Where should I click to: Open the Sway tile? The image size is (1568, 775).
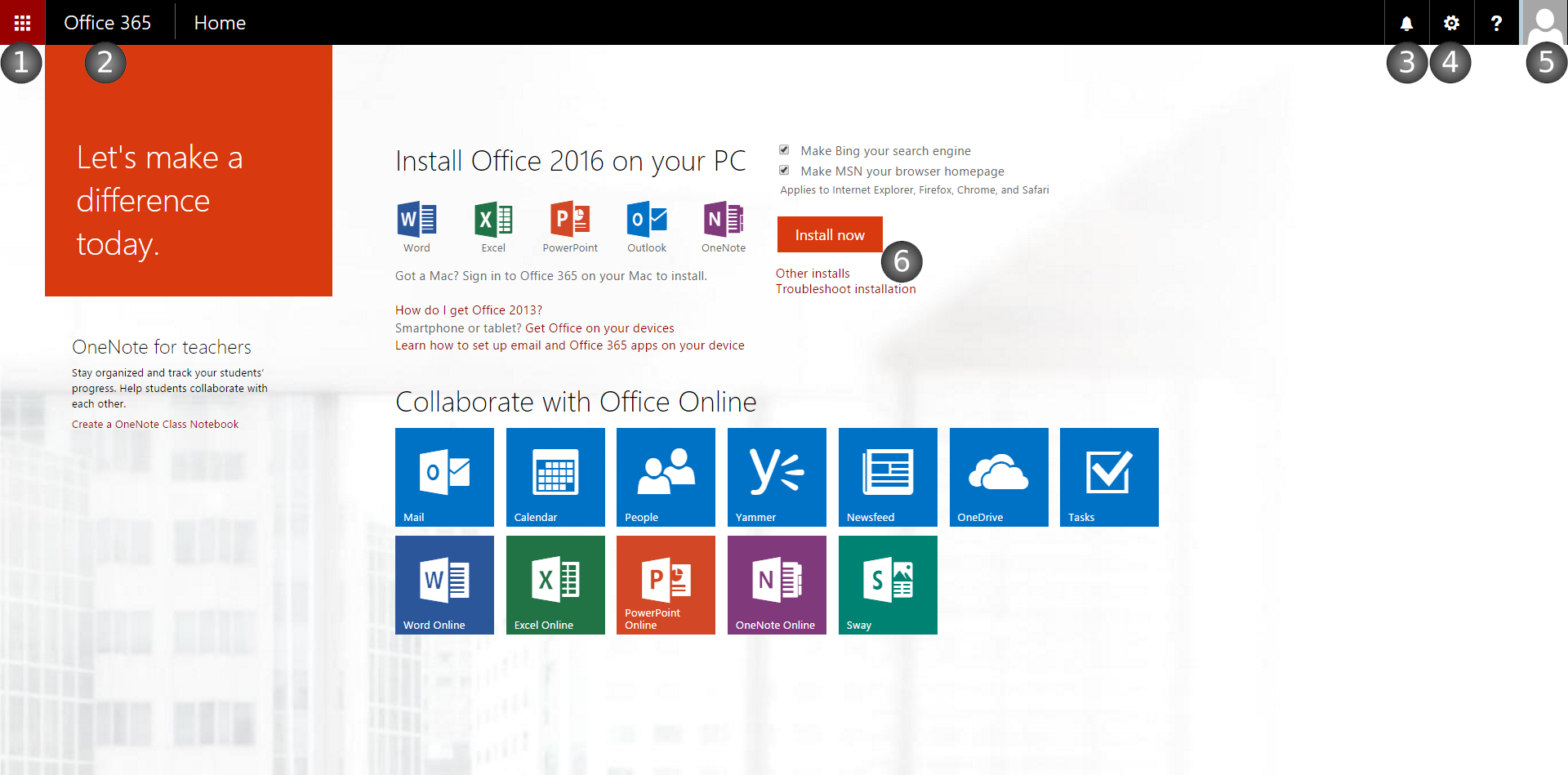pyautogui.click(x=888, y=585)
